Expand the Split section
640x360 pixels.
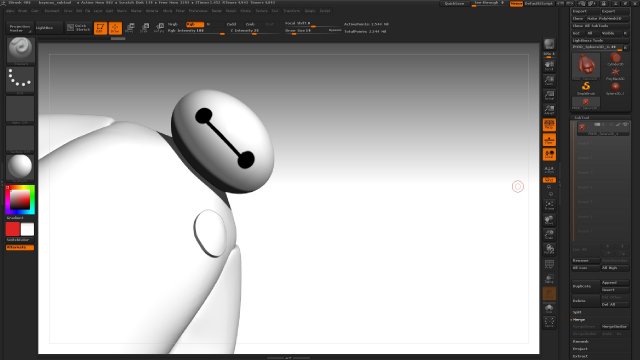577,312
